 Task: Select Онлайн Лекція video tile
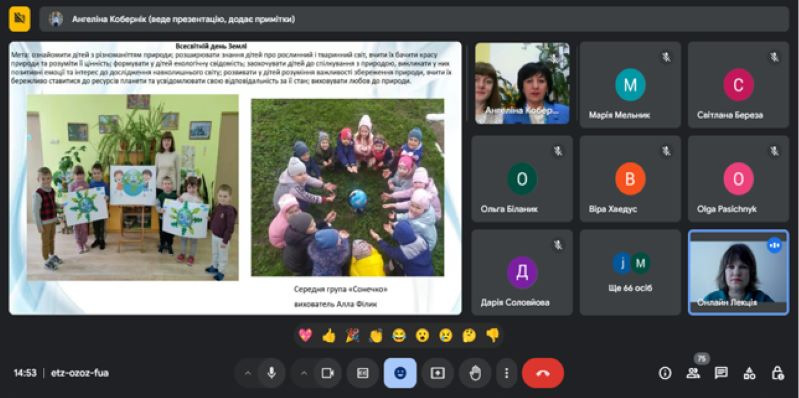coord(738,272)
